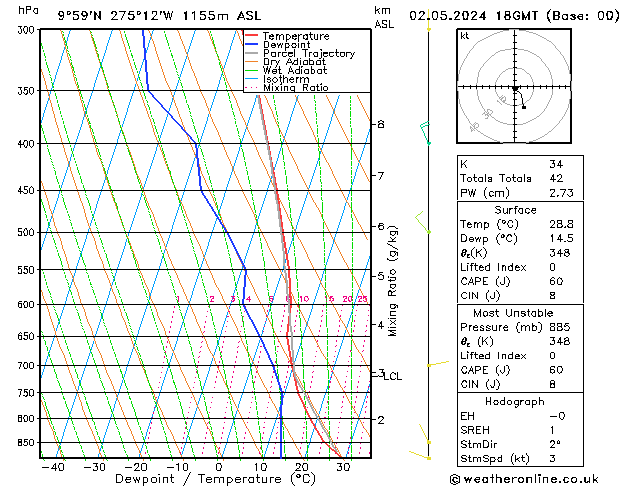
Task: Click the 'StmSpd (kt)' value '3'
Action: click(552, 459)
